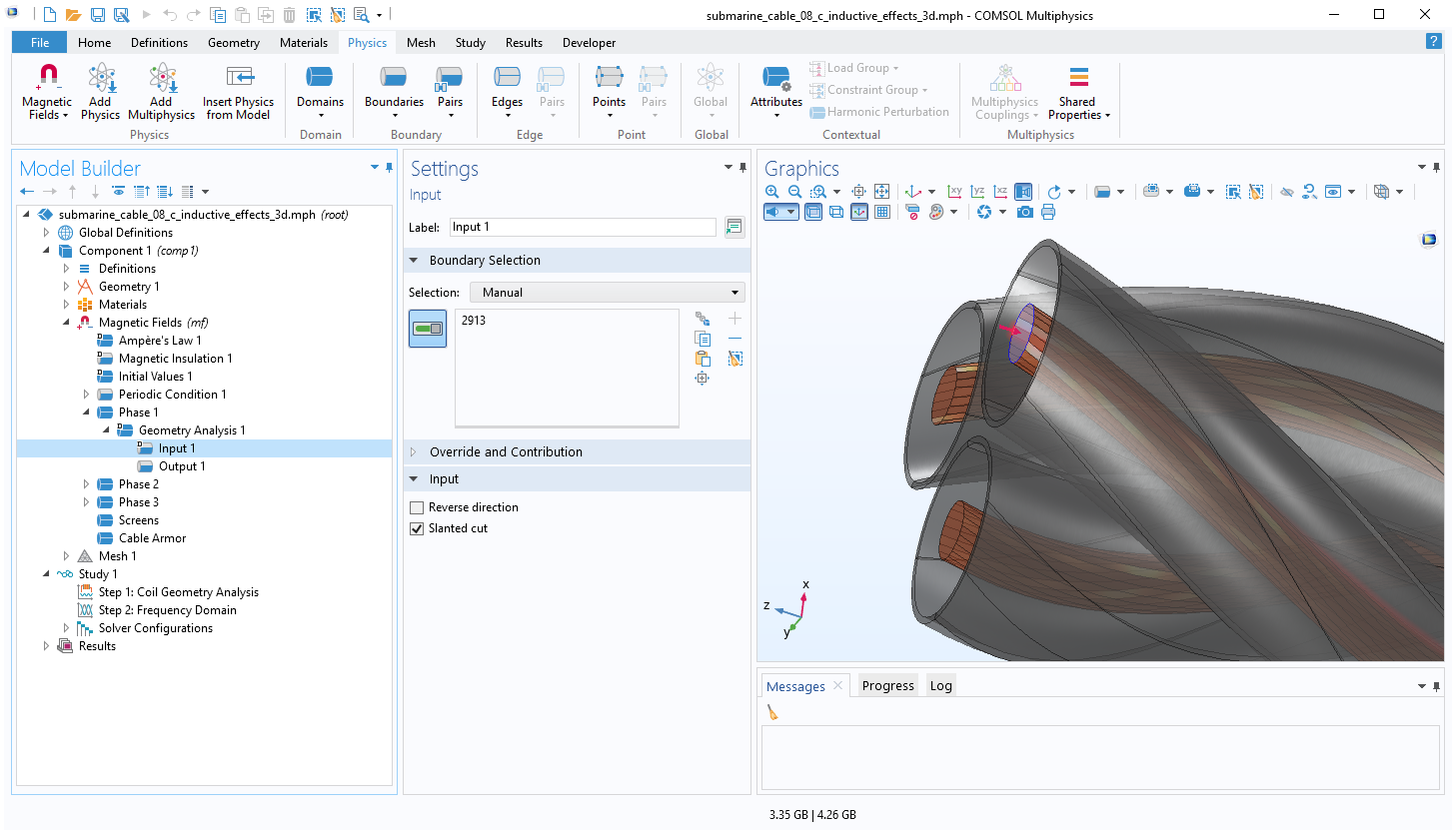1456x831 pixels.
Task: Enable the Reverse direction checkbox
Action: (417, 507)
